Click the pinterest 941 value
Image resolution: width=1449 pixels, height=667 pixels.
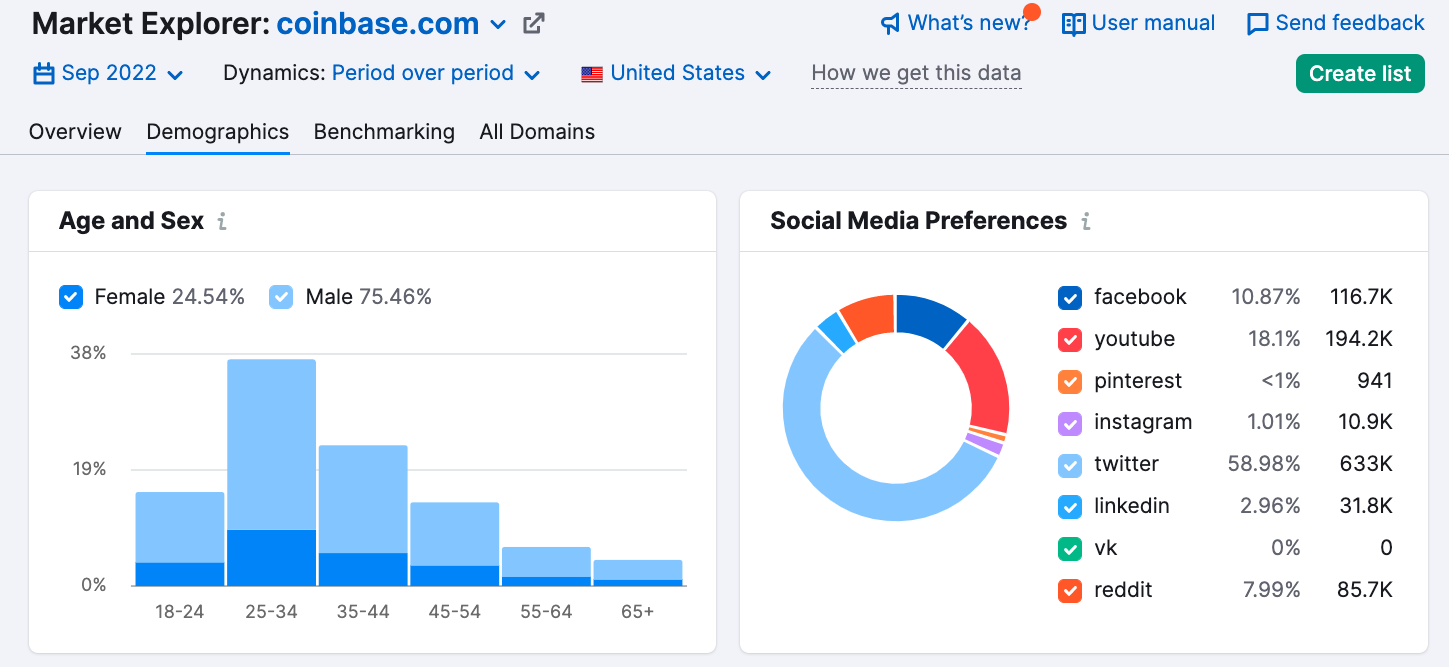(1375, 381)
